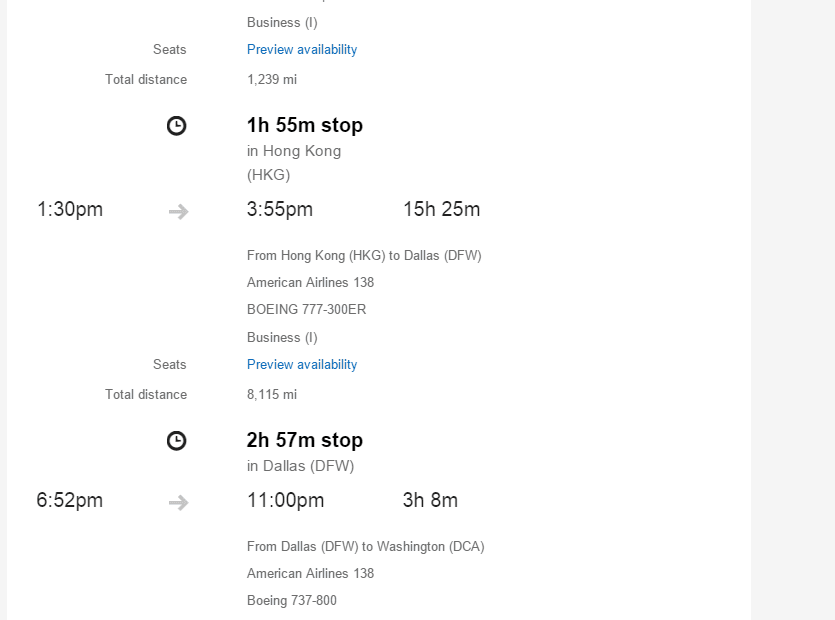Open Preview availability for Hong Kong to Dallas flight
The image size is (835, 620).
(x=302, y=364)
